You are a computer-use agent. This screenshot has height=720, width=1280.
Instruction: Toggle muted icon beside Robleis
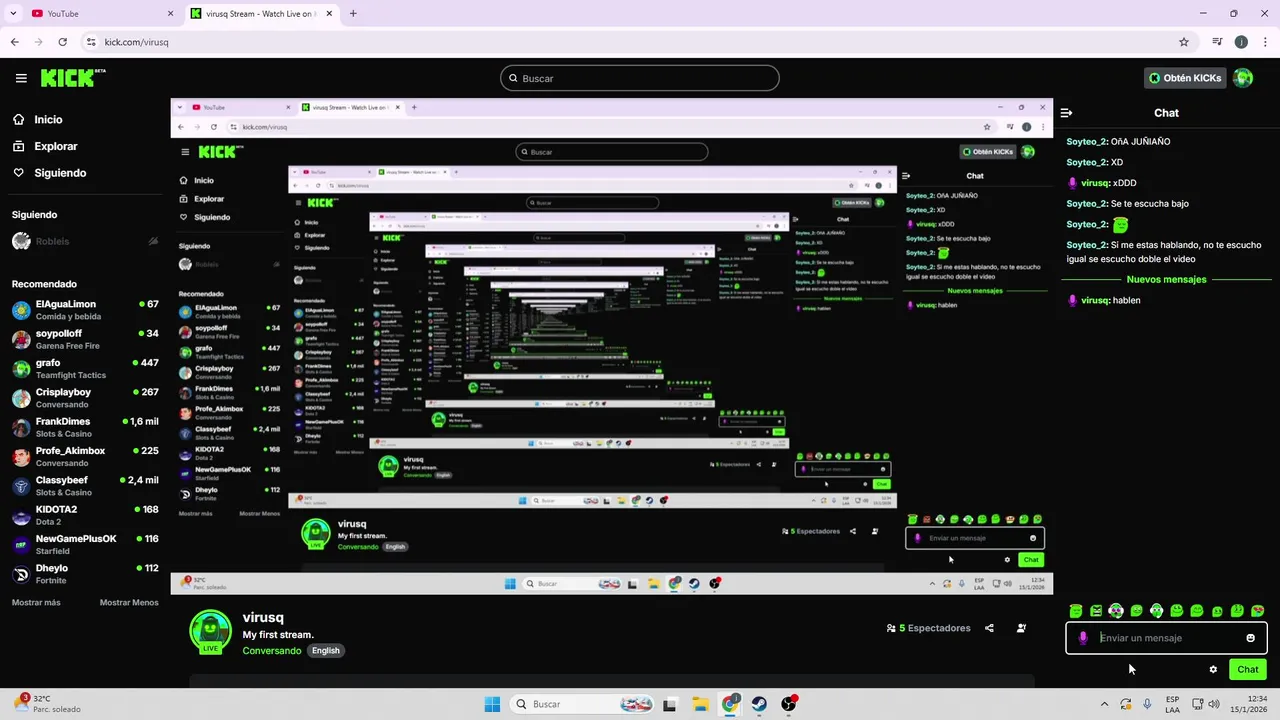tap(153, 241)
